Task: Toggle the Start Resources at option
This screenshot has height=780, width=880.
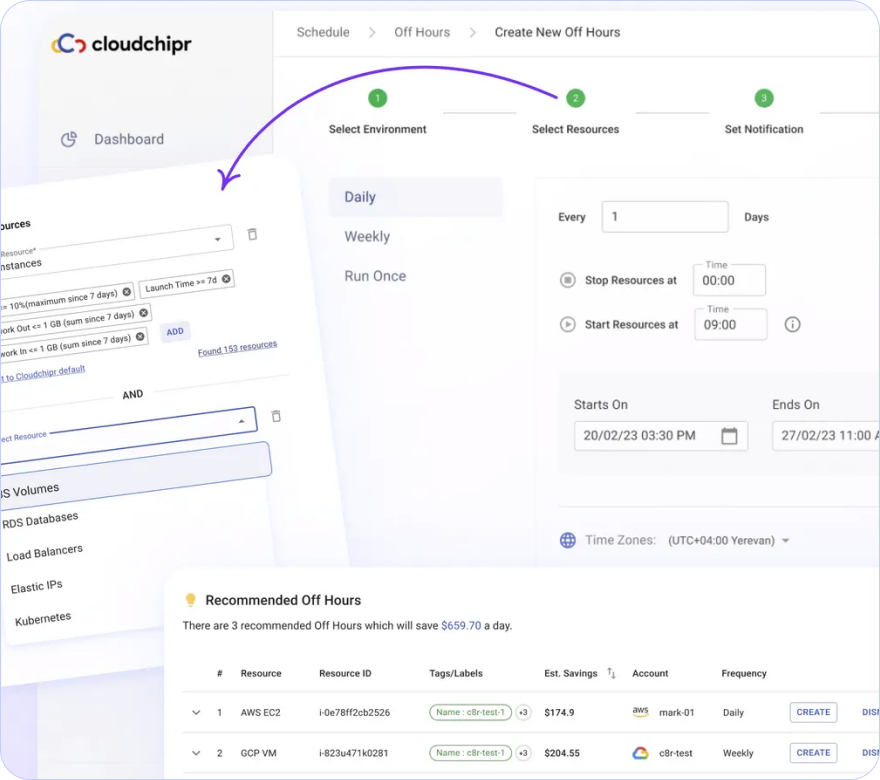Action: point(568,324)
